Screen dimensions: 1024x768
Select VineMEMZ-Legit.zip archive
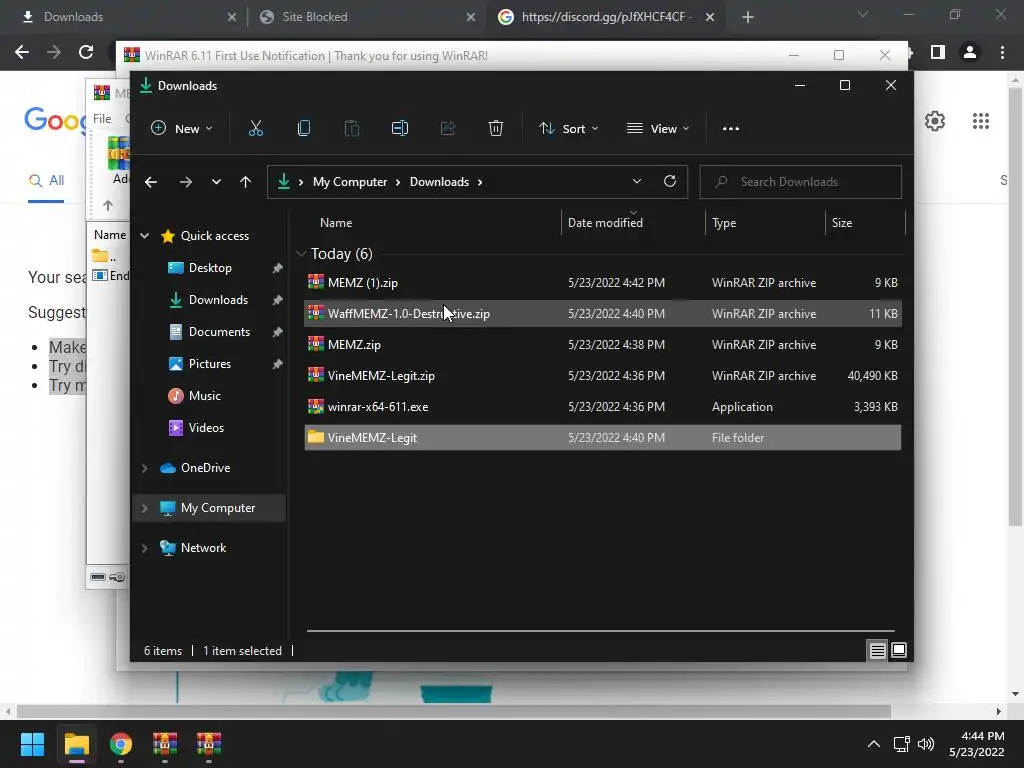[603, 376]
